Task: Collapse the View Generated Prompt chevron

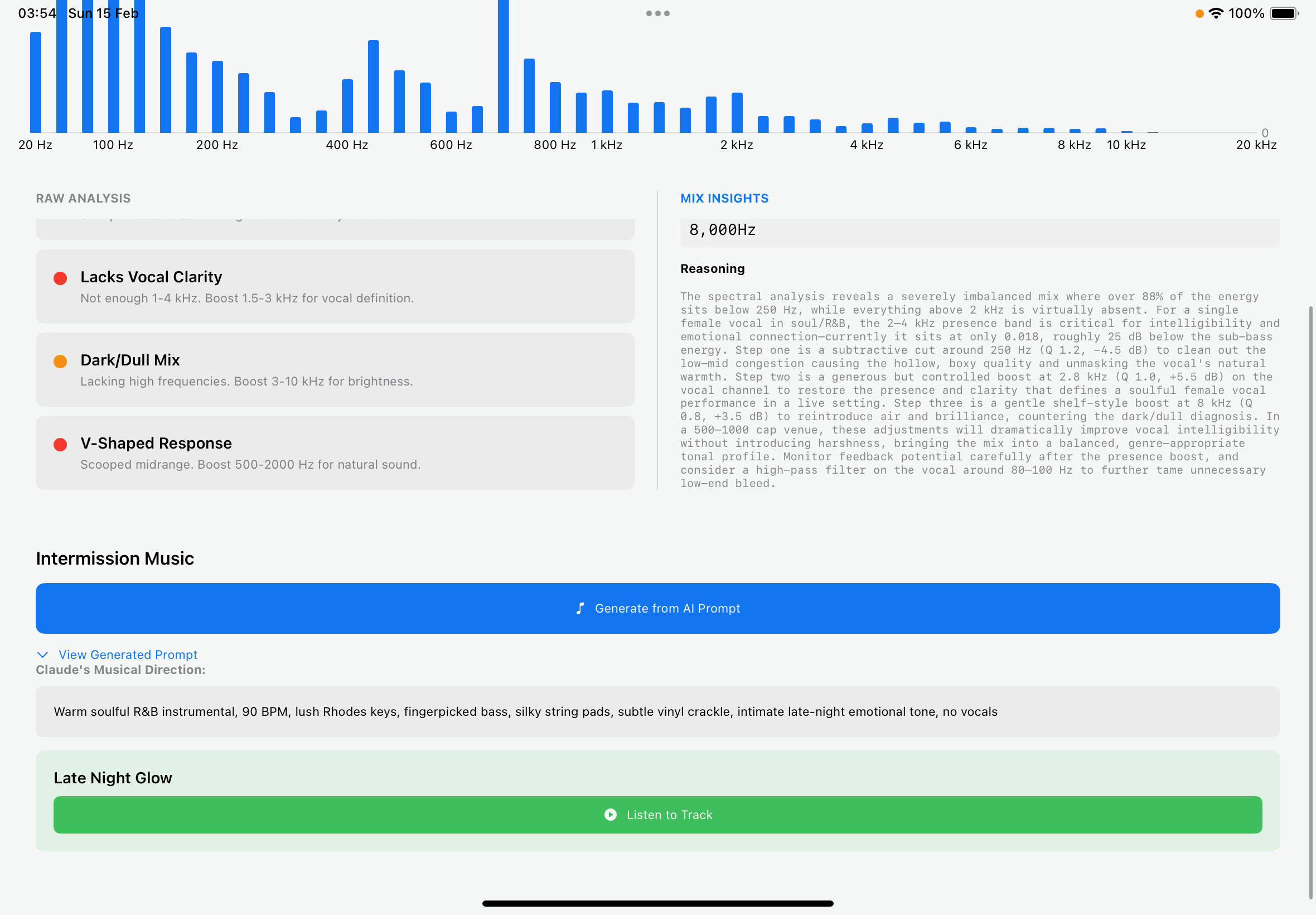Action: [42, 654]
